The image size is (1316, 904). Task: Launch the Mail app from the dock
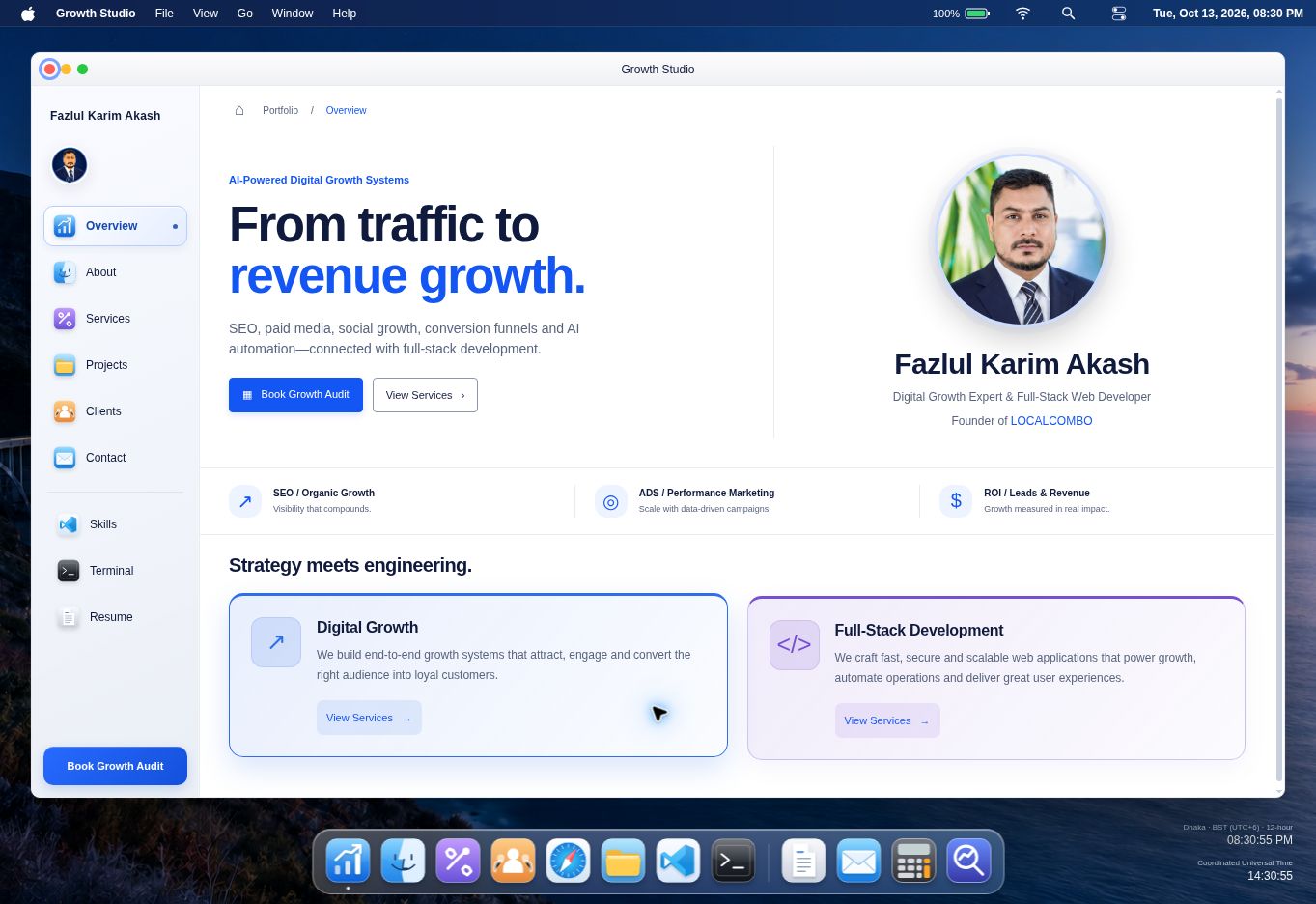[858, 860]
